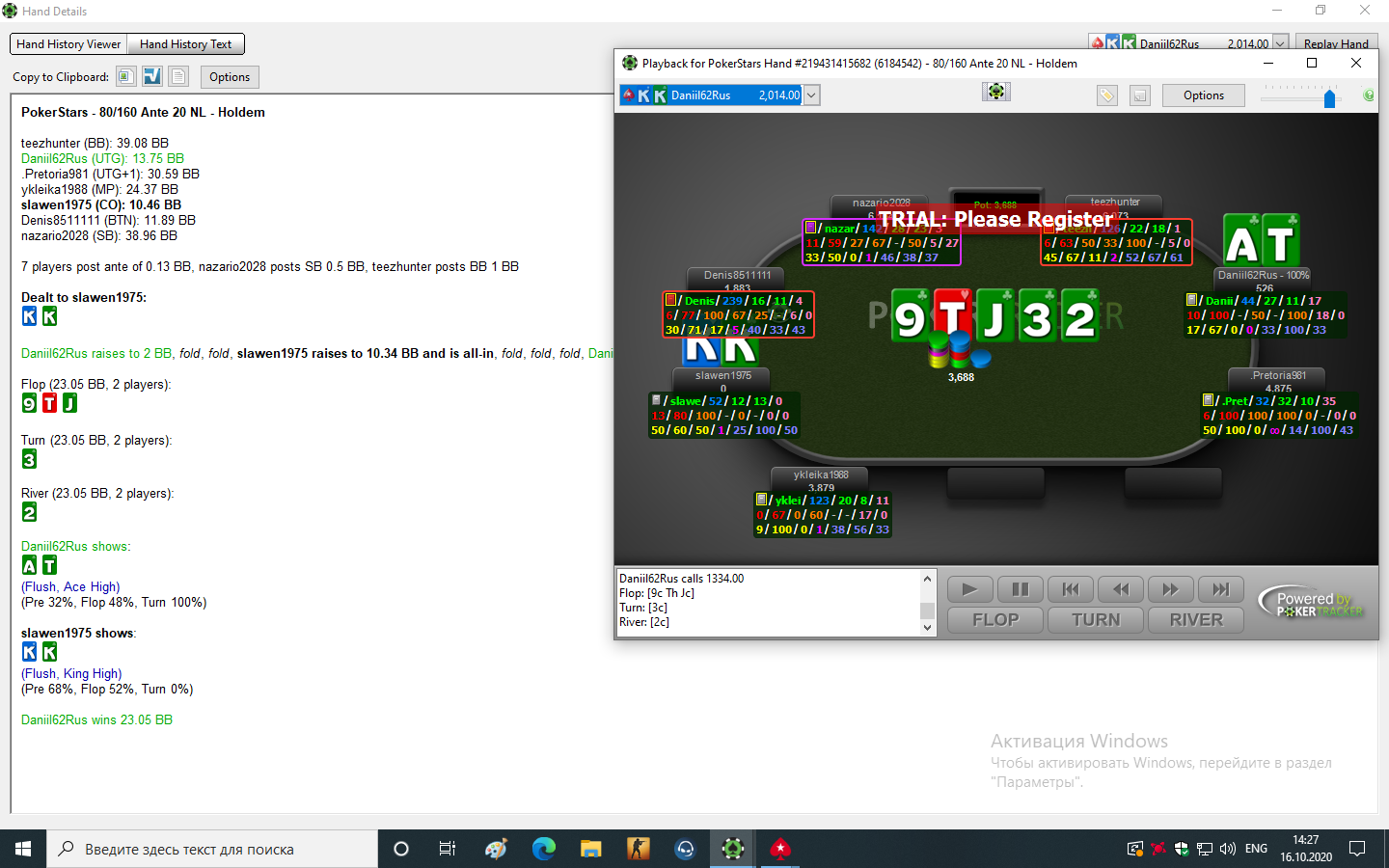
Task: Click the 3 of clubs board card
Action: click(1037, 315)
